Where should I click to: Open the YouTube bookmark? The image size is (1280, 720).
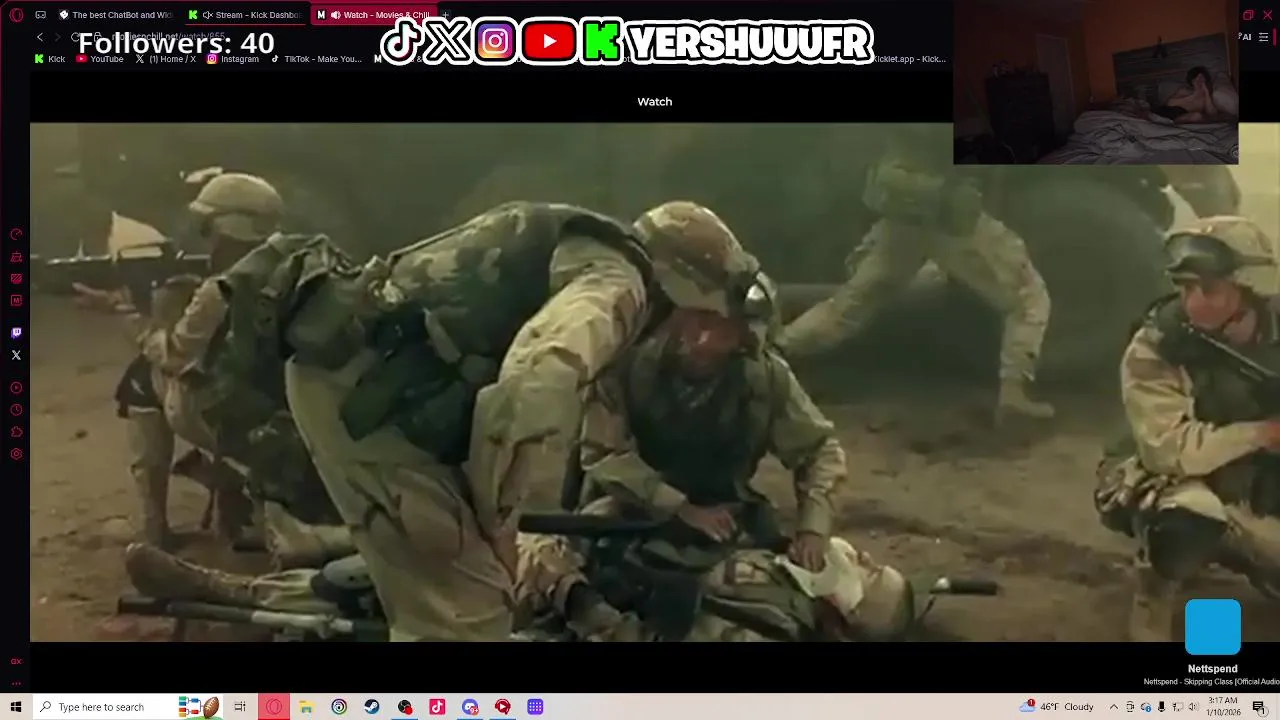(x=100, y=59)
